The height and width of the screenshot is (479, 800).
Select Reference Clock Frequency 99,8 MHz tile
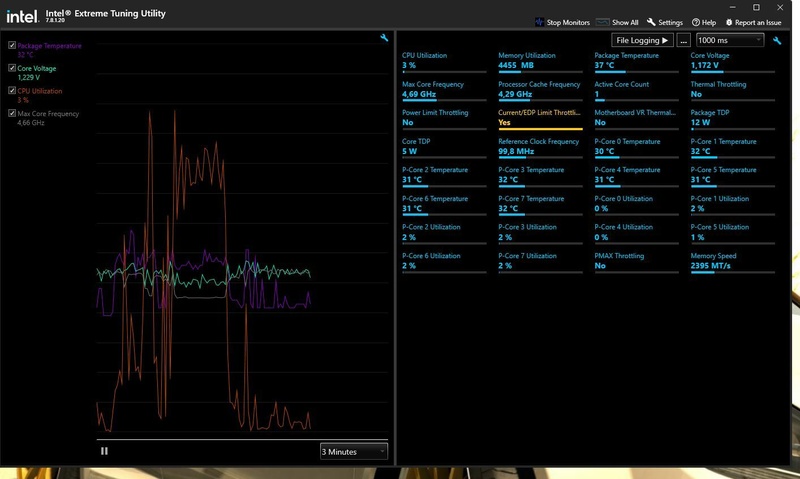pos(540,147)
